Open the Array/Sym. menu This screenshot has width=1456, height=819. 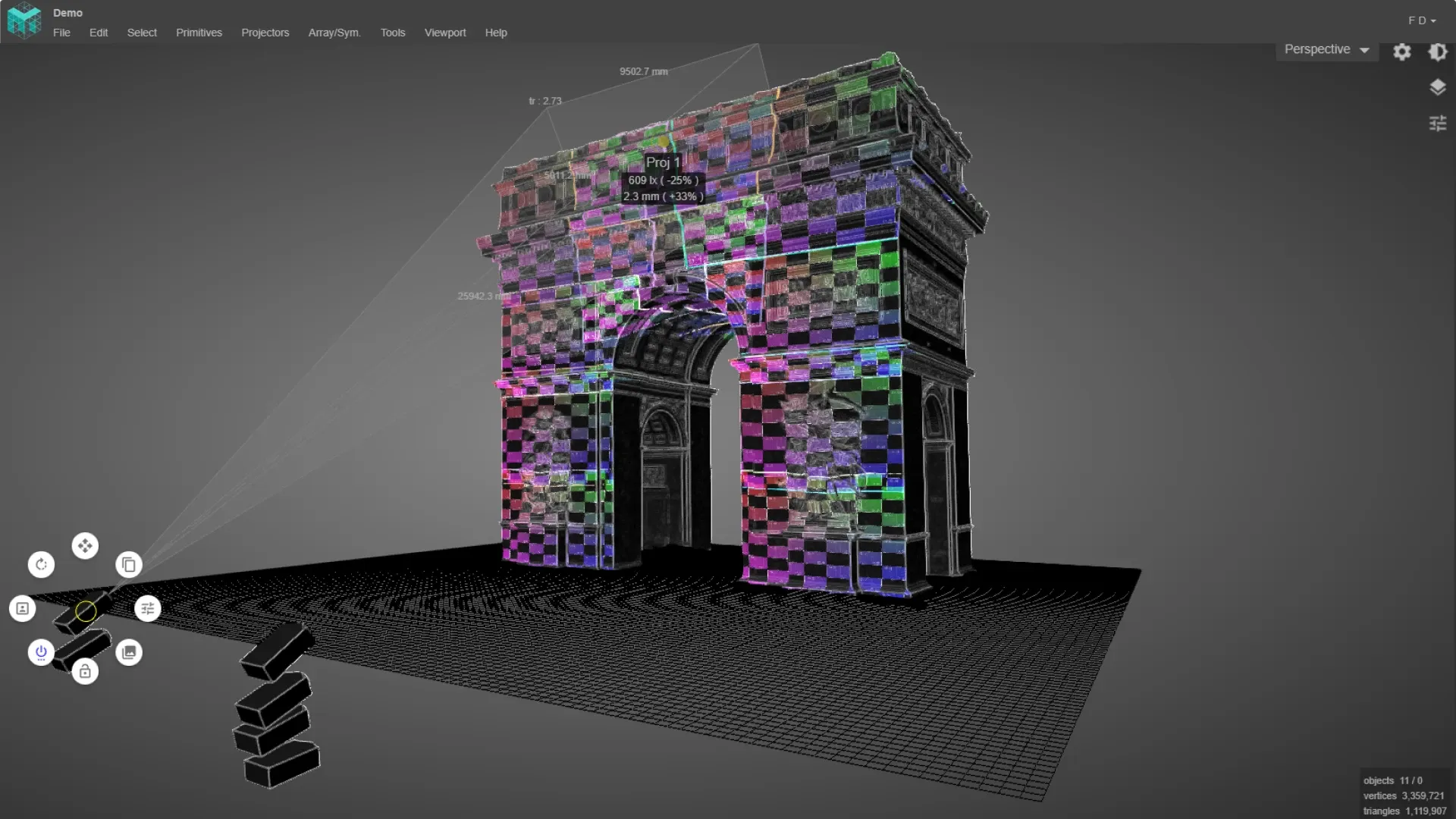click(x=334, y=33)
